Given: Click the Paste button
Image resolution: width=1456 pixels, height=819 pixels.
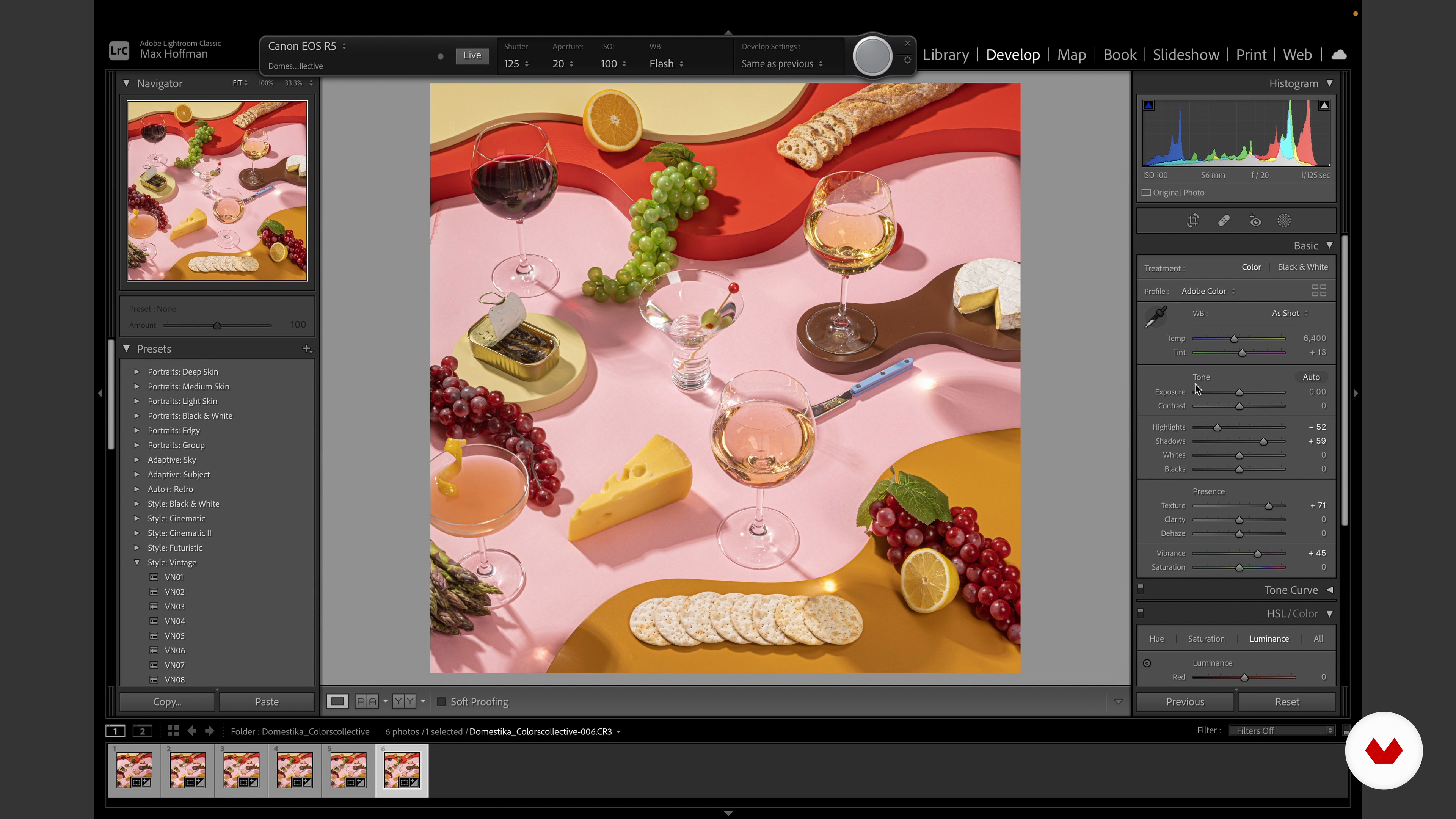Looking at the screenshot, I should tap(267, 701).
